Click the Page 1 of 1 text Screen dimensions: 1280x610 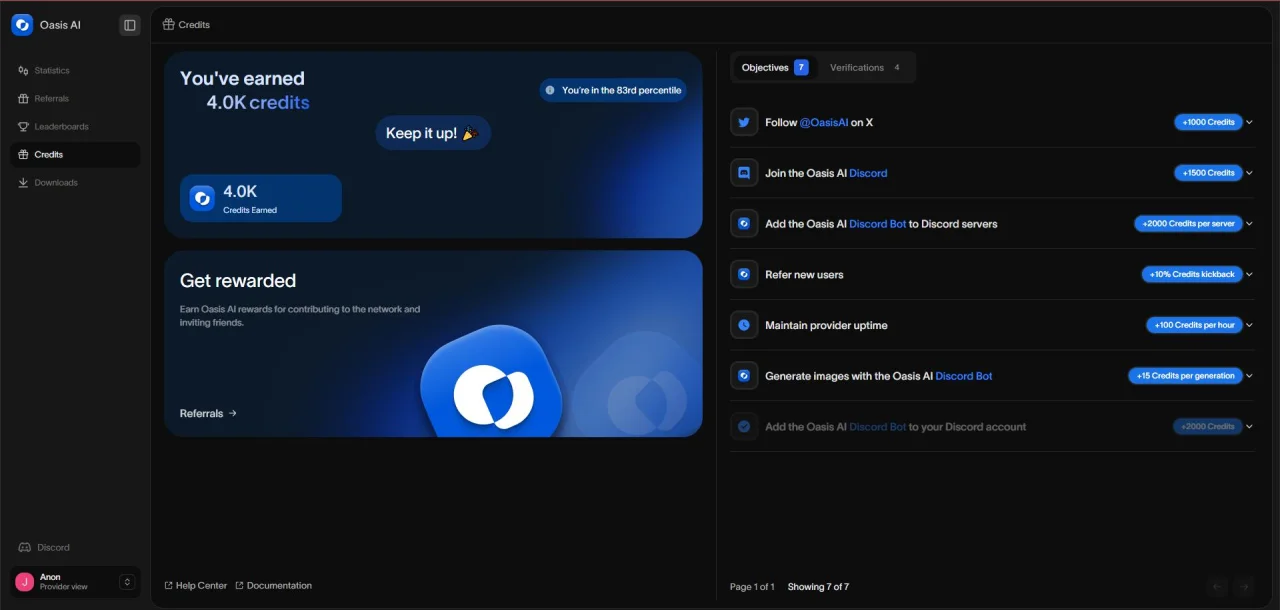point(752,587)
